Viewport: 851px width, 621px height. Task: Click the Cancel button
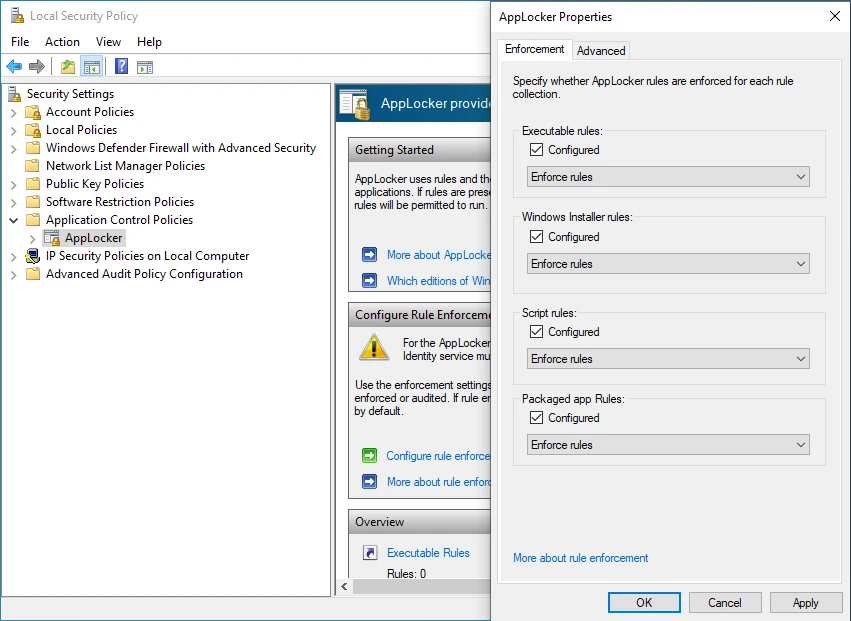[x=725, y=603]
